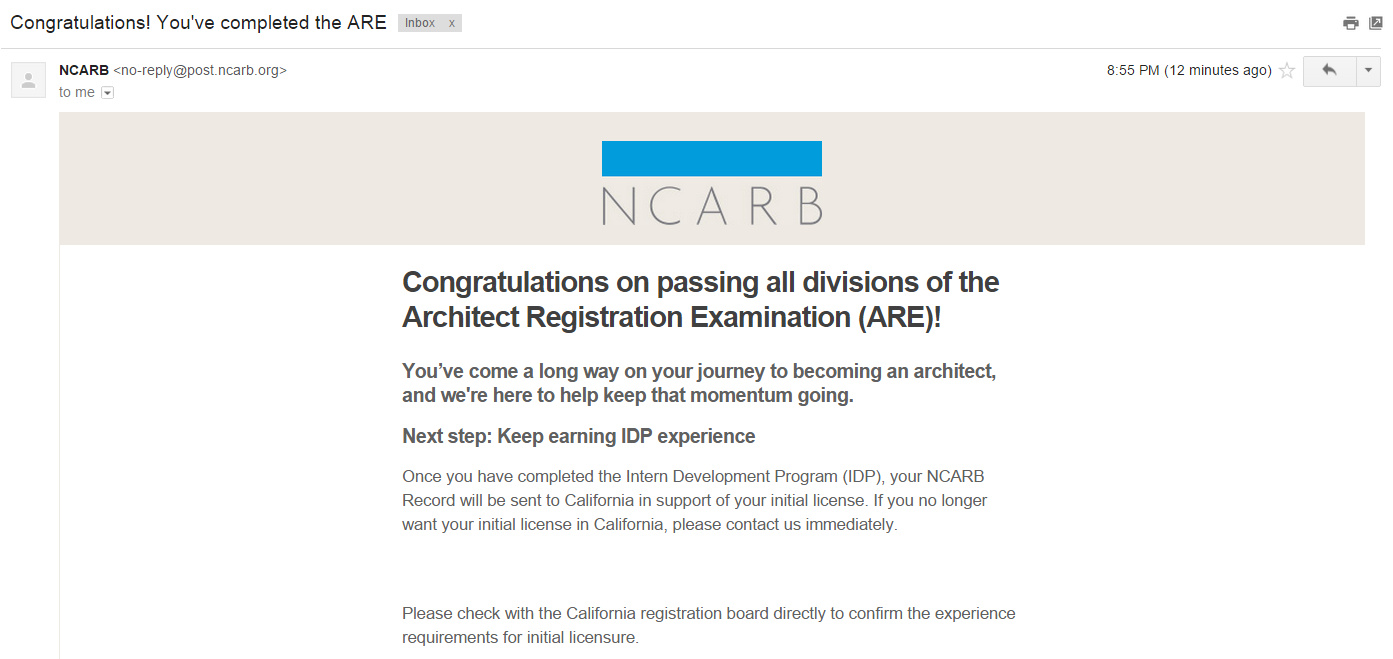
Task: Select the sender name NCARB
Action: 84,71
